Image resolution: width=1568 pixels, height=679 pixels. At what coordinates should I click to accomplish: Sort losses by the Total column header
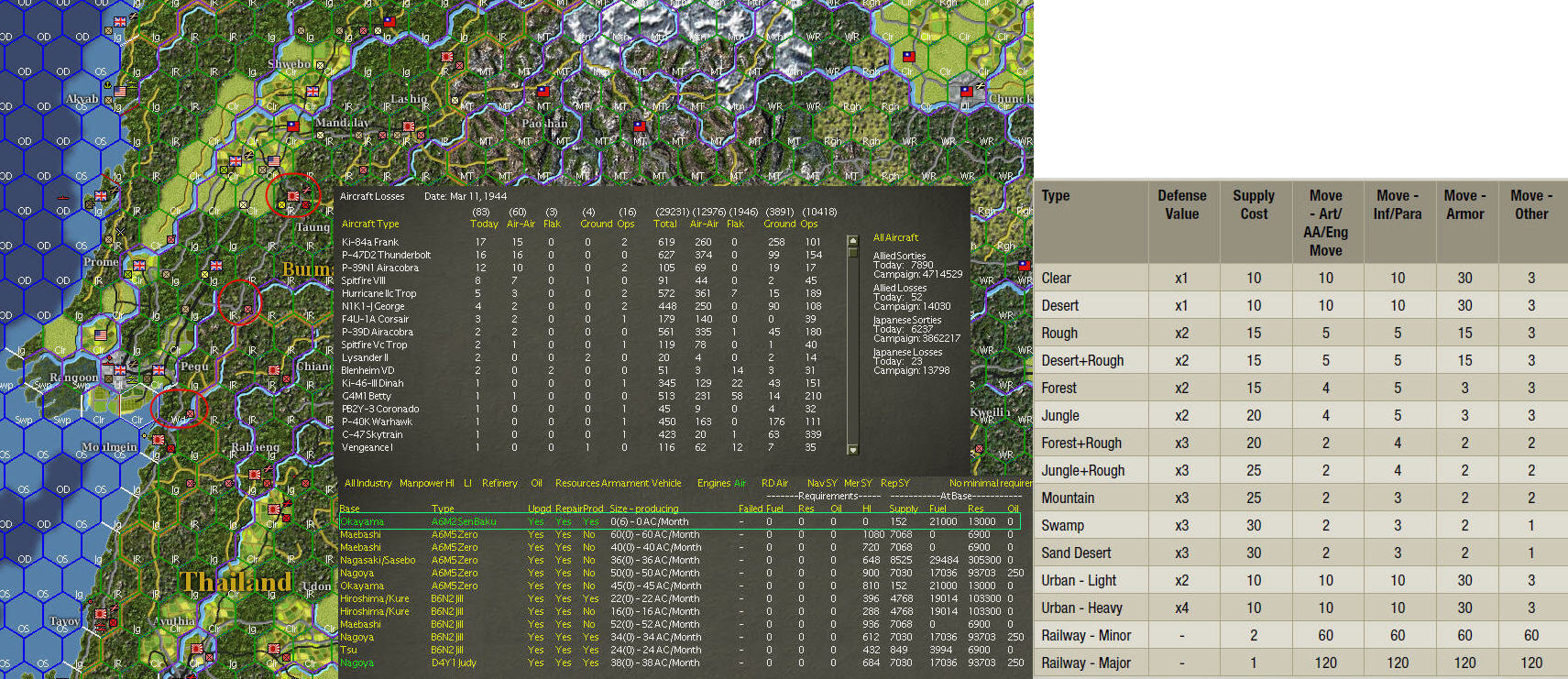pos(665,224)
